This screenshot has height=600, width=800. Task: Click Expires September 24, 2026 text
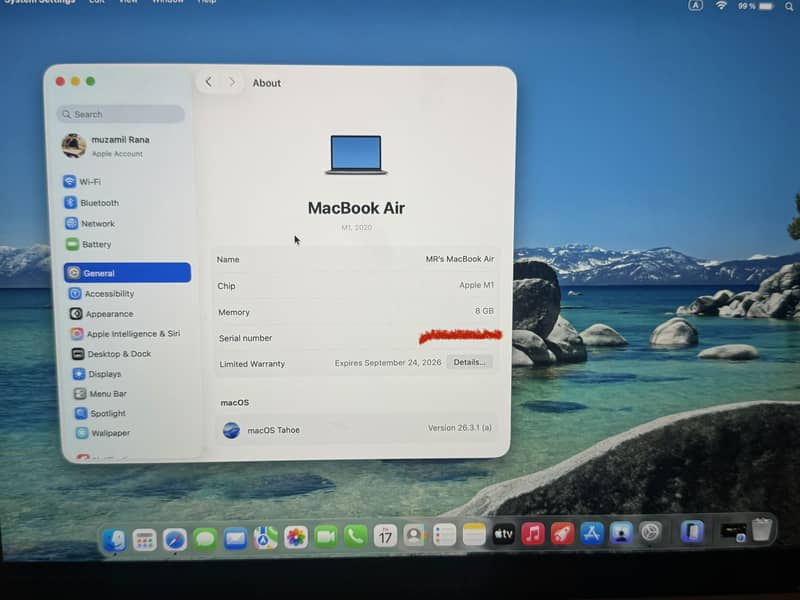[x=388, y=363]
